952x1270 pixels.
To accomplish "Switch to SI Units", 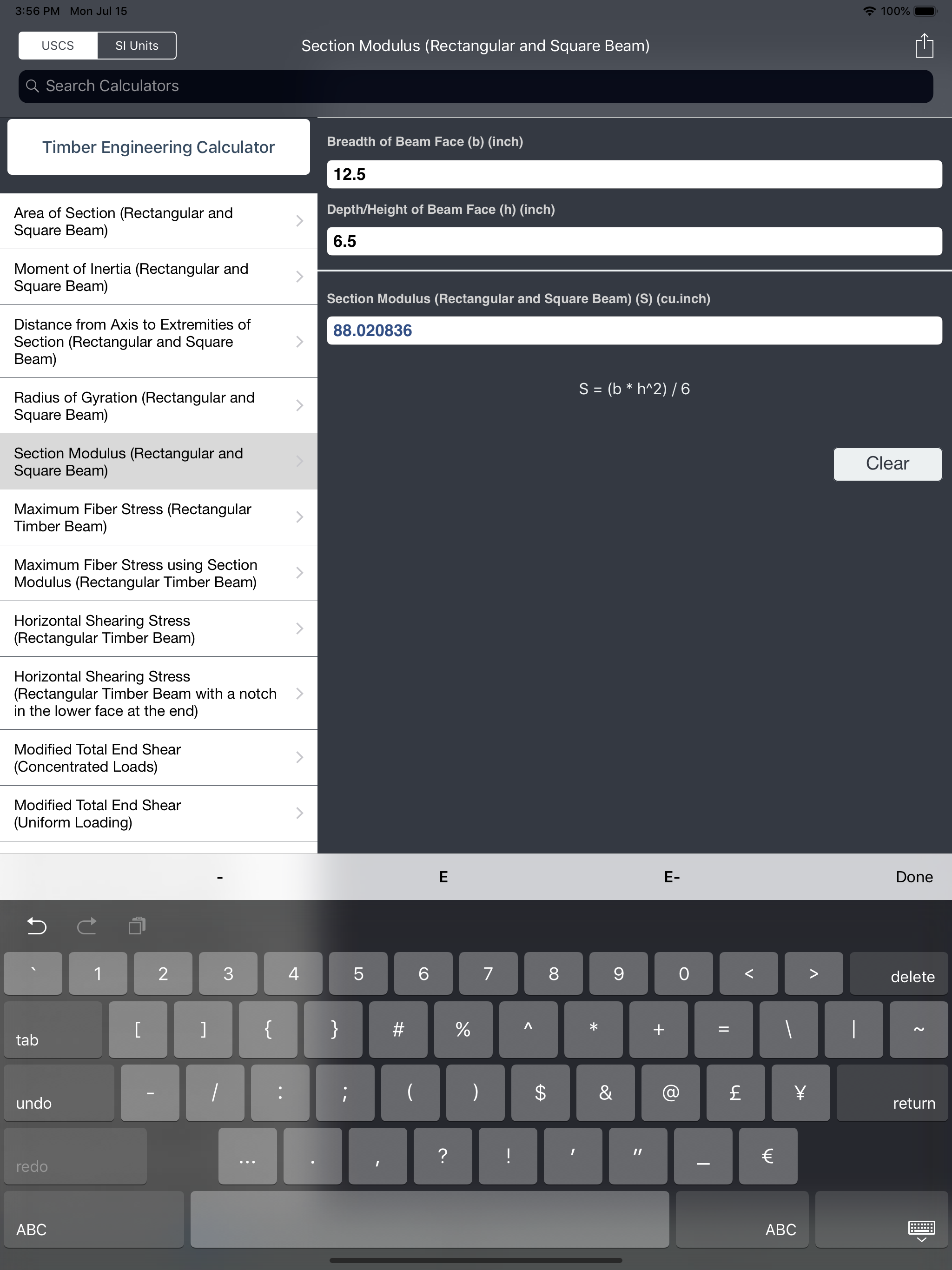I will (137, 46).
